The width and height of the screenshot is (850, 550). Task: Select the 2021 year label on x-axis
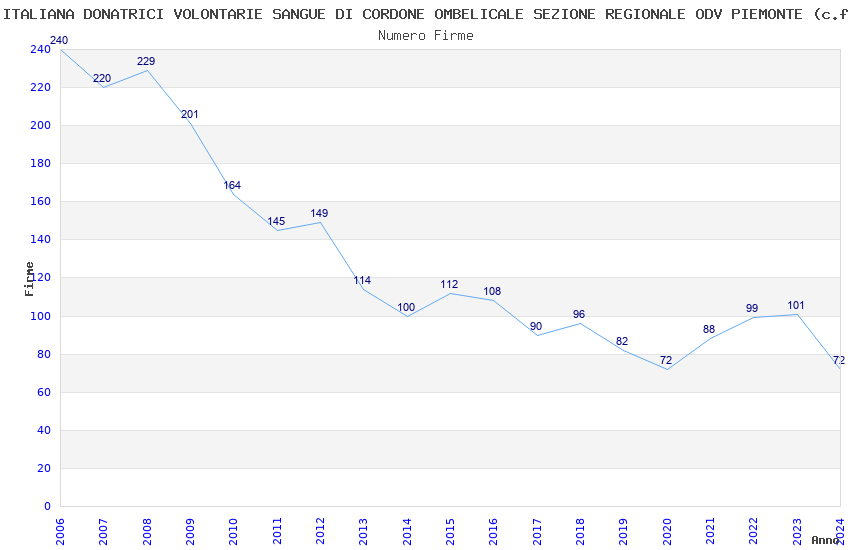point(710,532)
